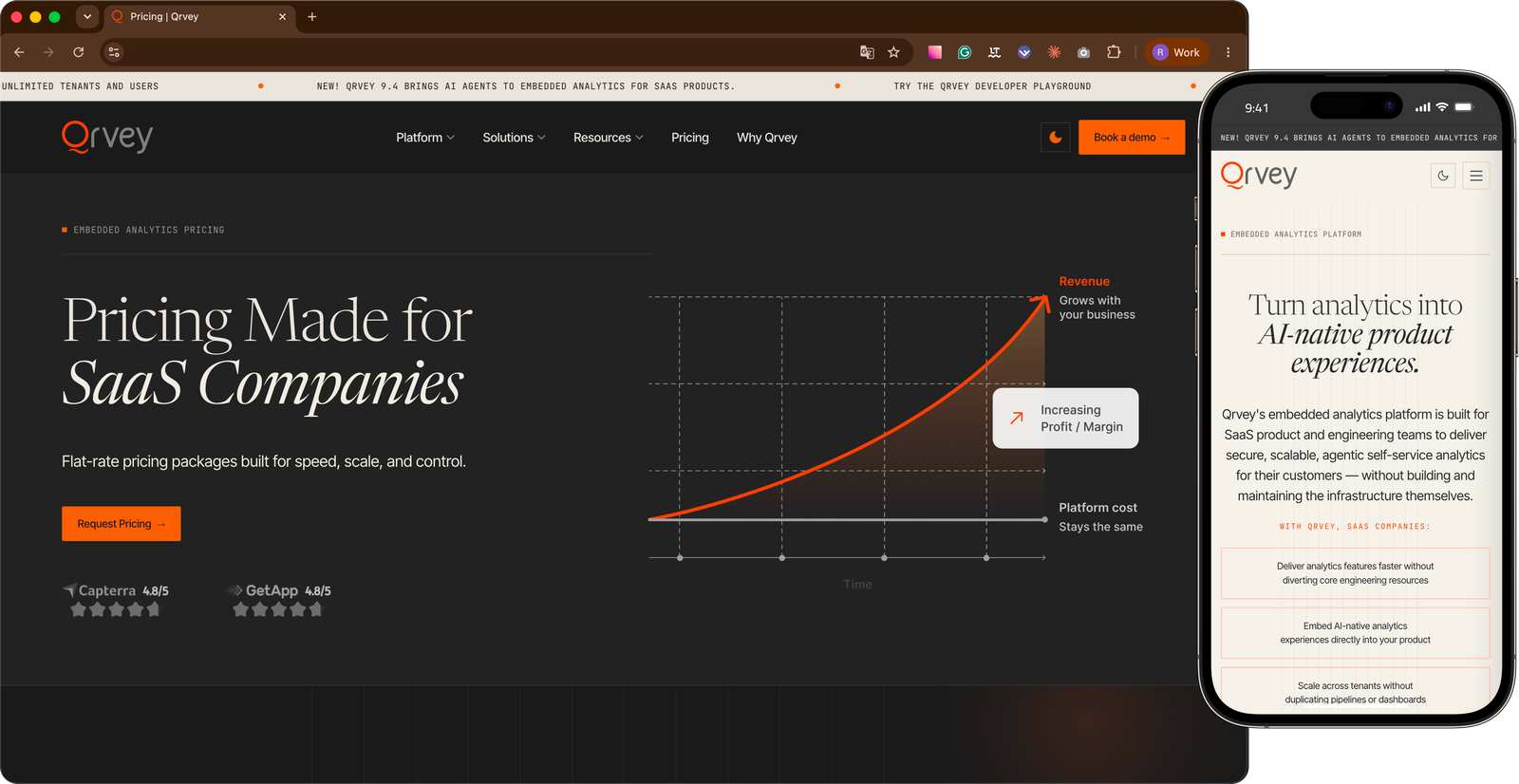Click the Qrvey logo in desktop header
The image size is (1519, 784).
point(107,137)
